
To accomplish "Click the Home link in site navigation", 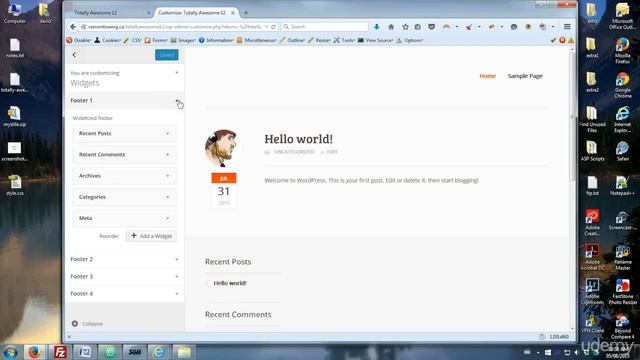I will 487,76.
